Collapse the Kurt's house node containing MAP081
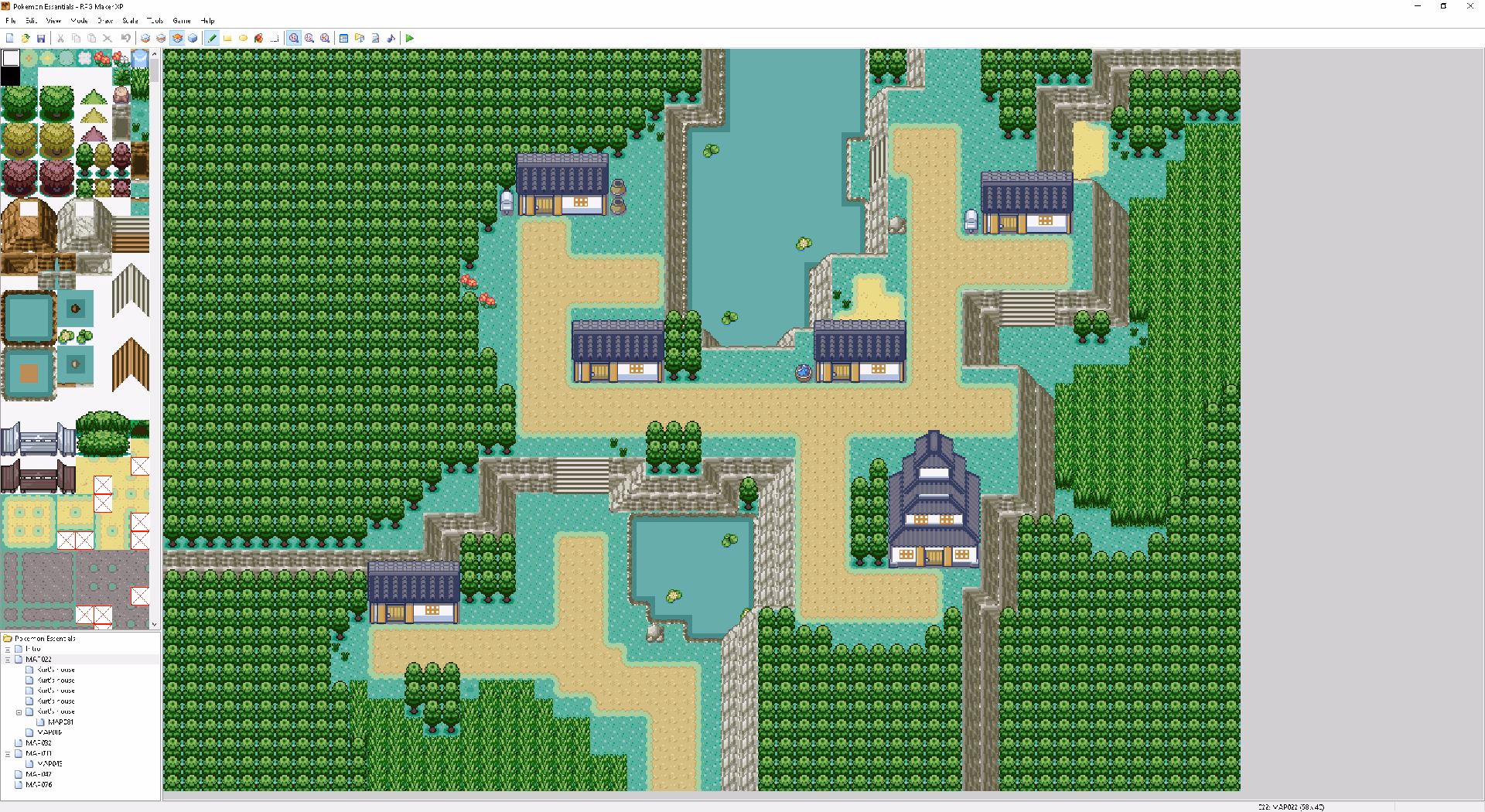1485x812 pixels. click(19, 711)
